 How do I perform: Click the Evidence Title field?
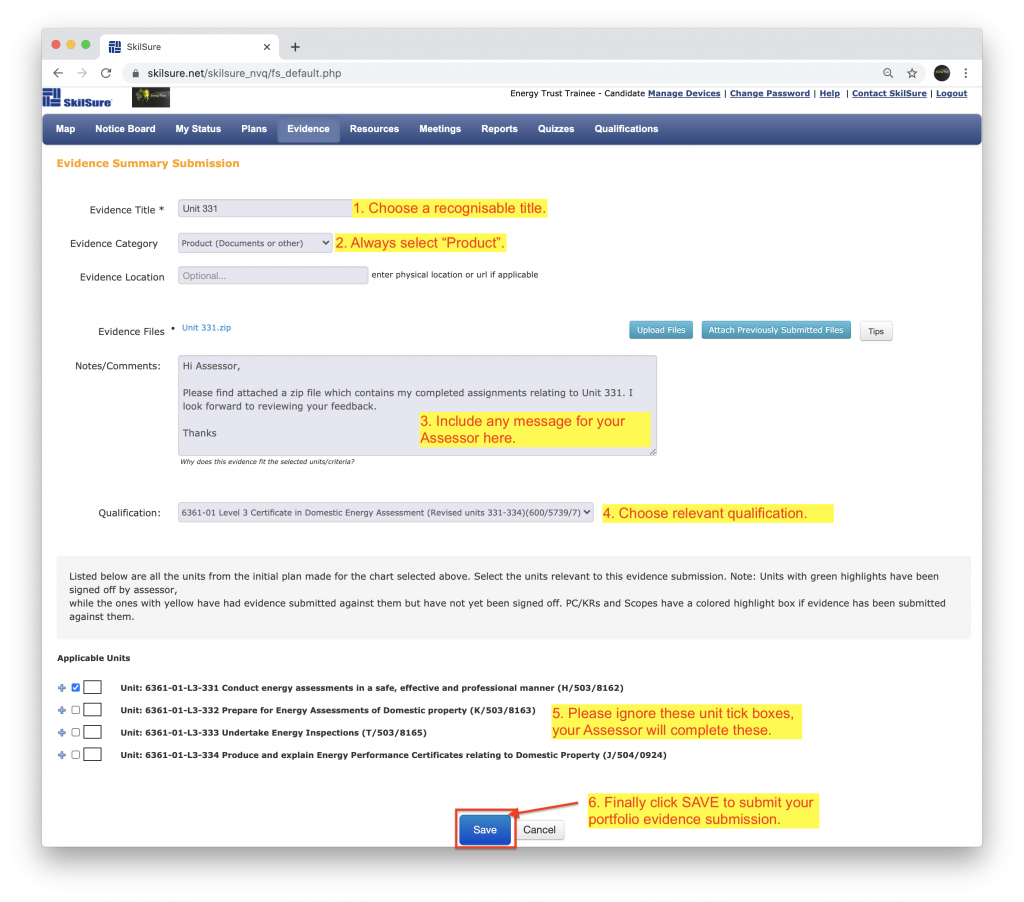(265, 208)
